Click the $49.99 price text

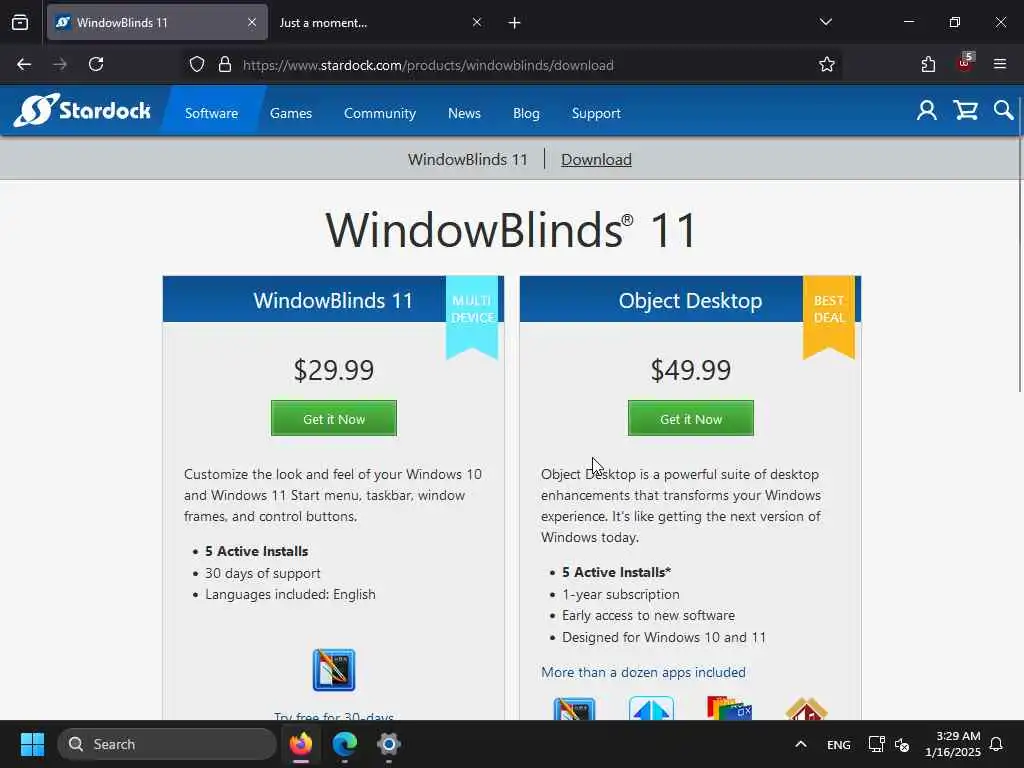point(691,370)
